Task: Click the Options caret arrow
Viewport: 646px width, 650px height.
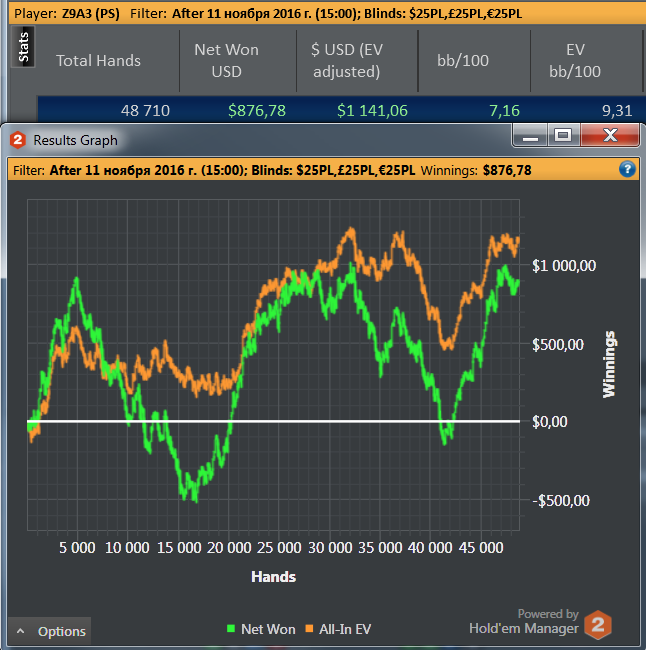Action: point(20,631)
